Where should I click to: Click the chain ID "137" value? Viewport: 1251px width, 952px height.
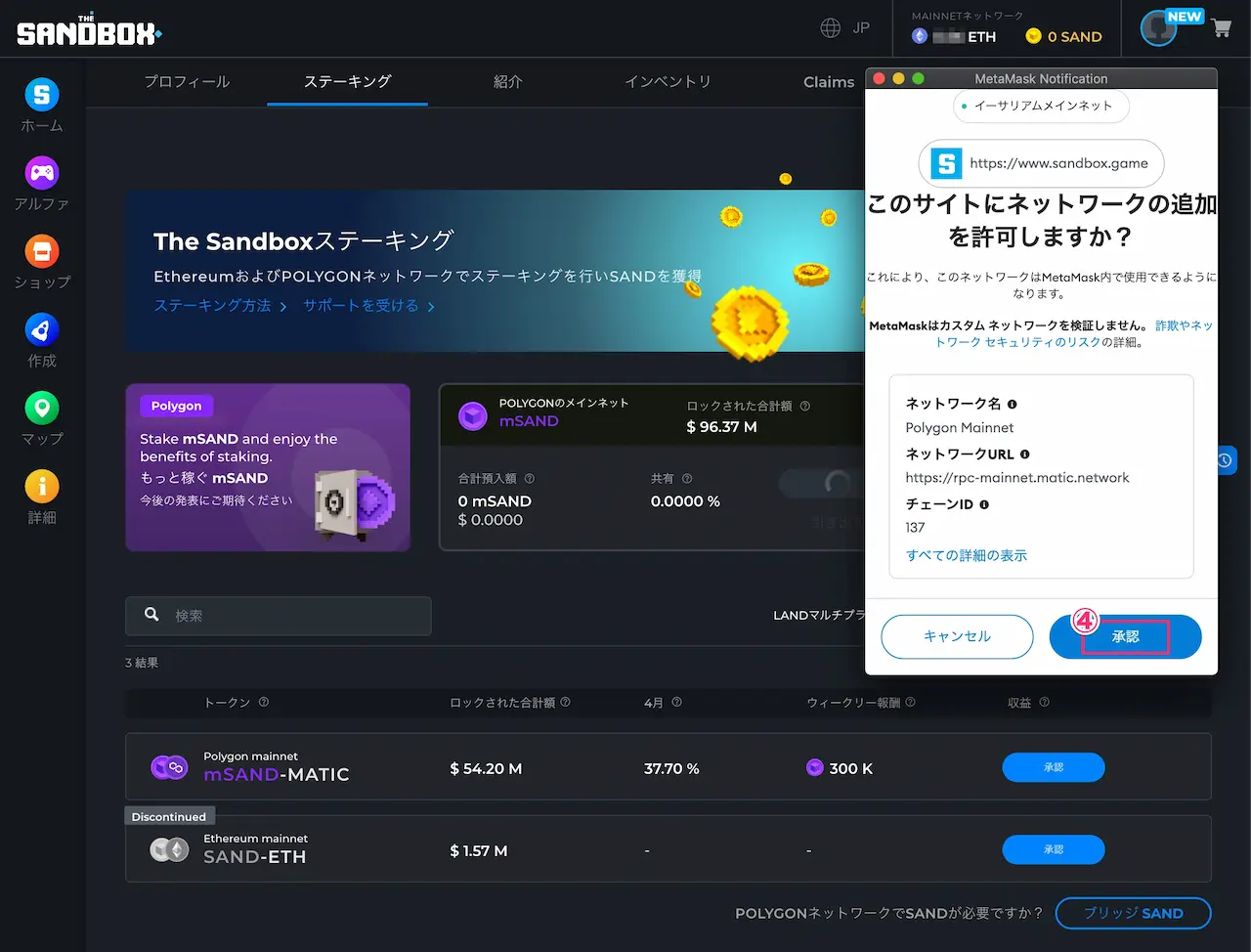click(x=915, y=528)
